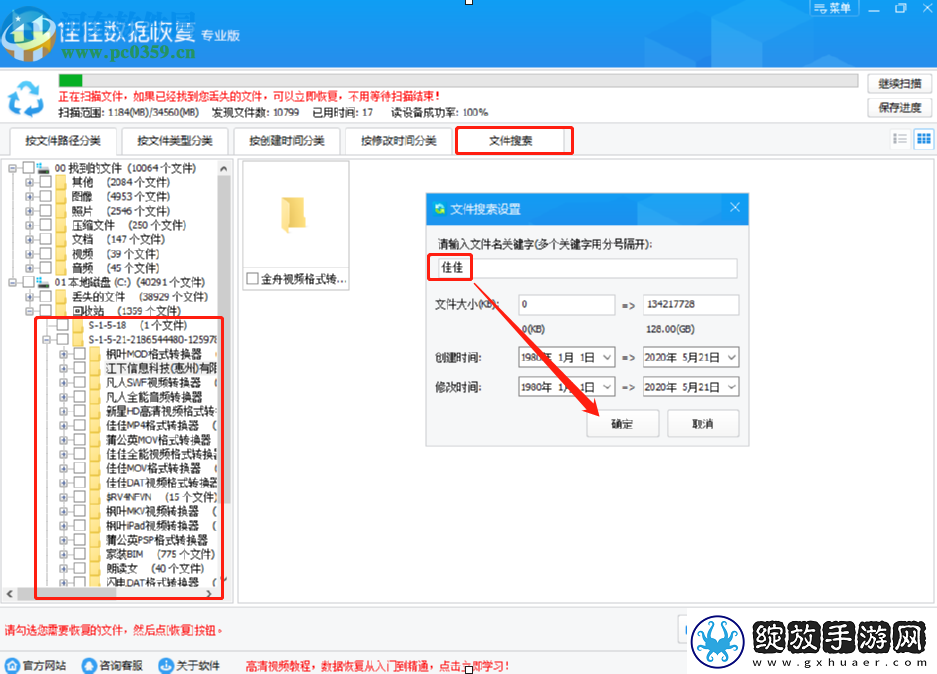The image size is (937, 674).
Task: Open 修改时间 end date dropdown
Action: [731, 387]
